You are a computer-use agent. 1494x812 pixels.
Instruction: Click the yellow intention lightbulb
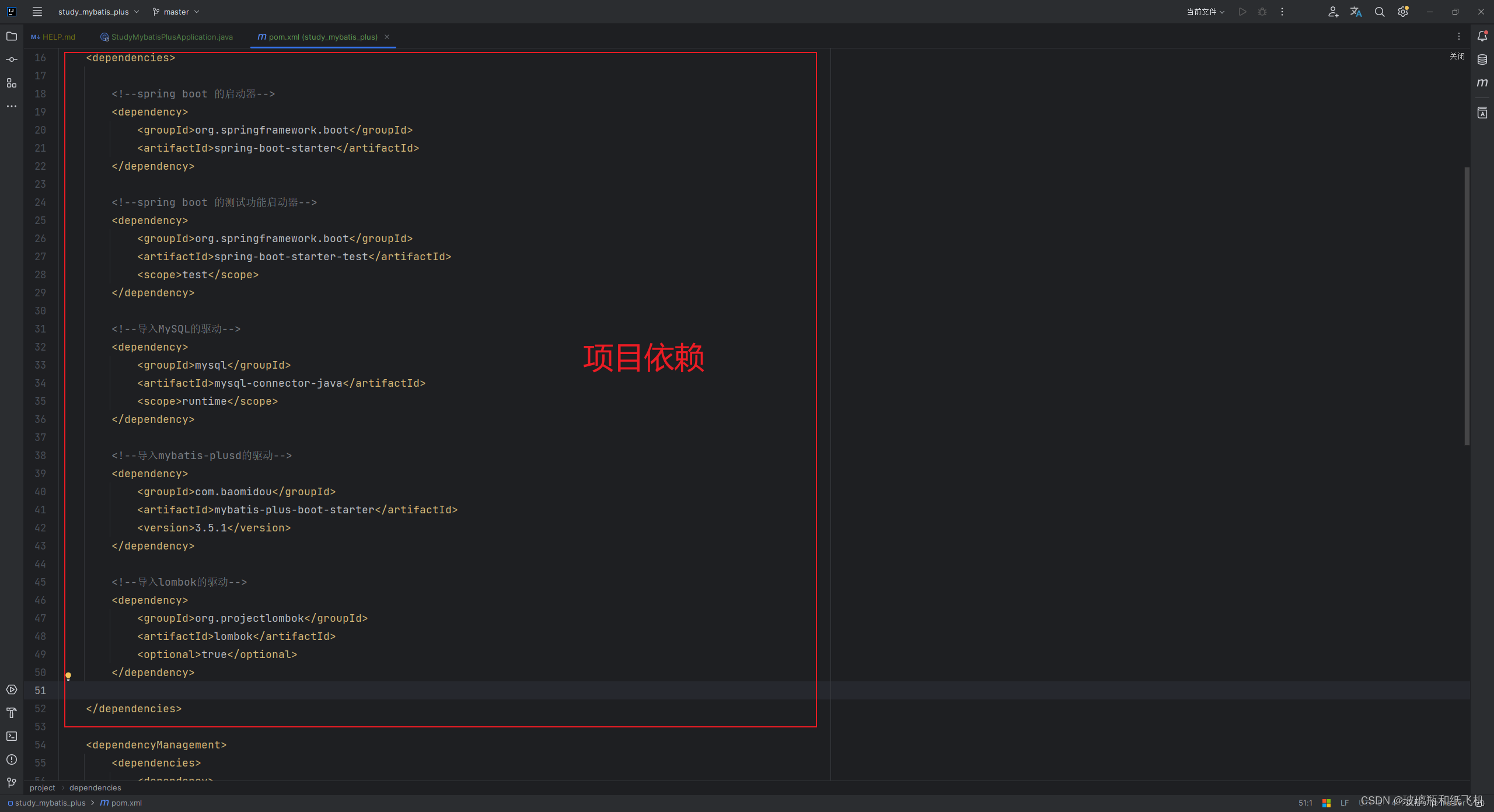pos(68,676)
